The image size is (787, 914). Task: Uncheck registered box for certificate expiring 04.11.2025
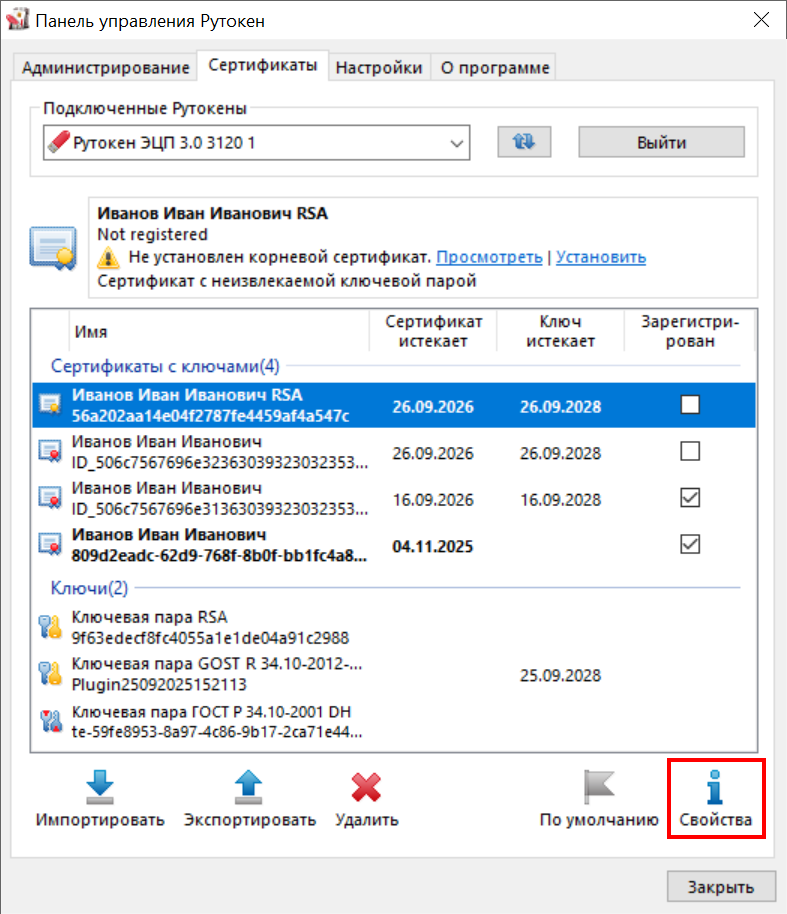(689, 544)
